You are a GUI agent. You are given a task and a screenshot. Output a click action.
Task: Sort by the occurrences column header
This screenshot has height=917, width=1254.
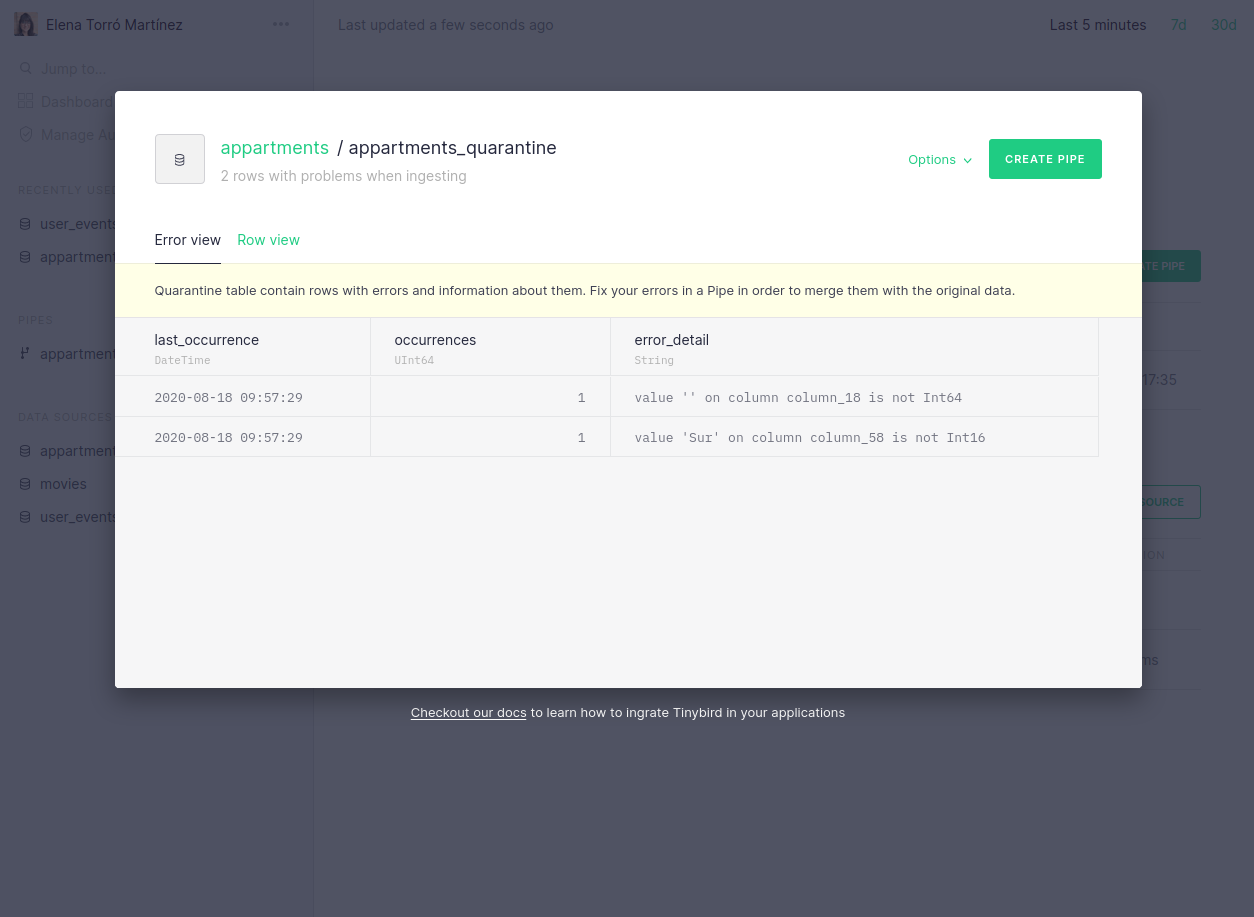(435, 340)
